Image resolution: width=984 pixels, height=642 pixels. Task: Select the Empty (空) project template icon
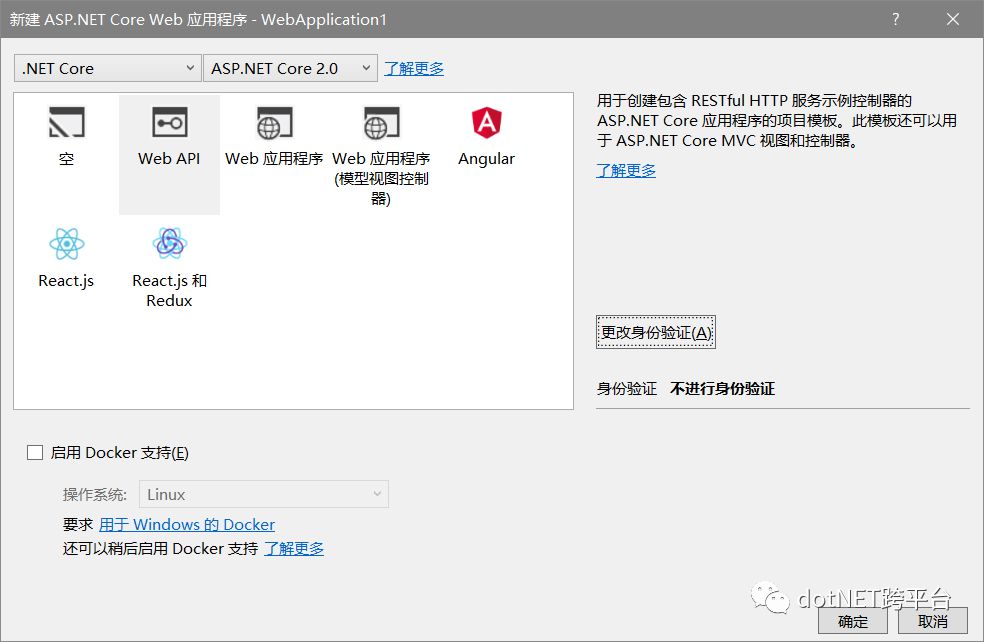click(x=67, y=122)
